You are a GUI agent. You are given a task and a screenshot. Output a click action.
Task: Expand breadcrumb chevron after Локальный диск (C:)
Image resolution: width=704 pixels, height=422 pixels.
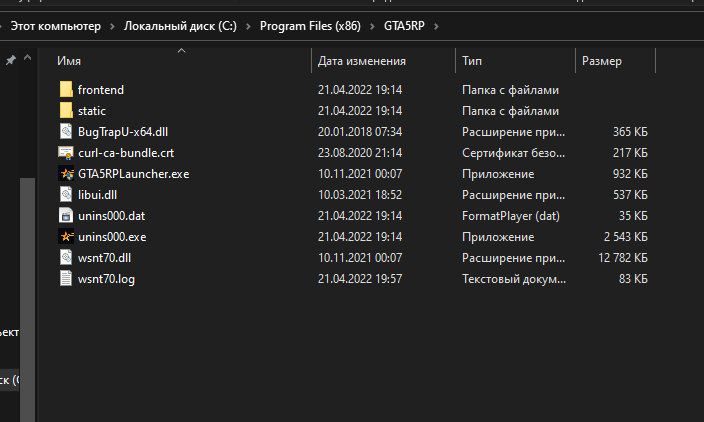[x=248, y=26]
